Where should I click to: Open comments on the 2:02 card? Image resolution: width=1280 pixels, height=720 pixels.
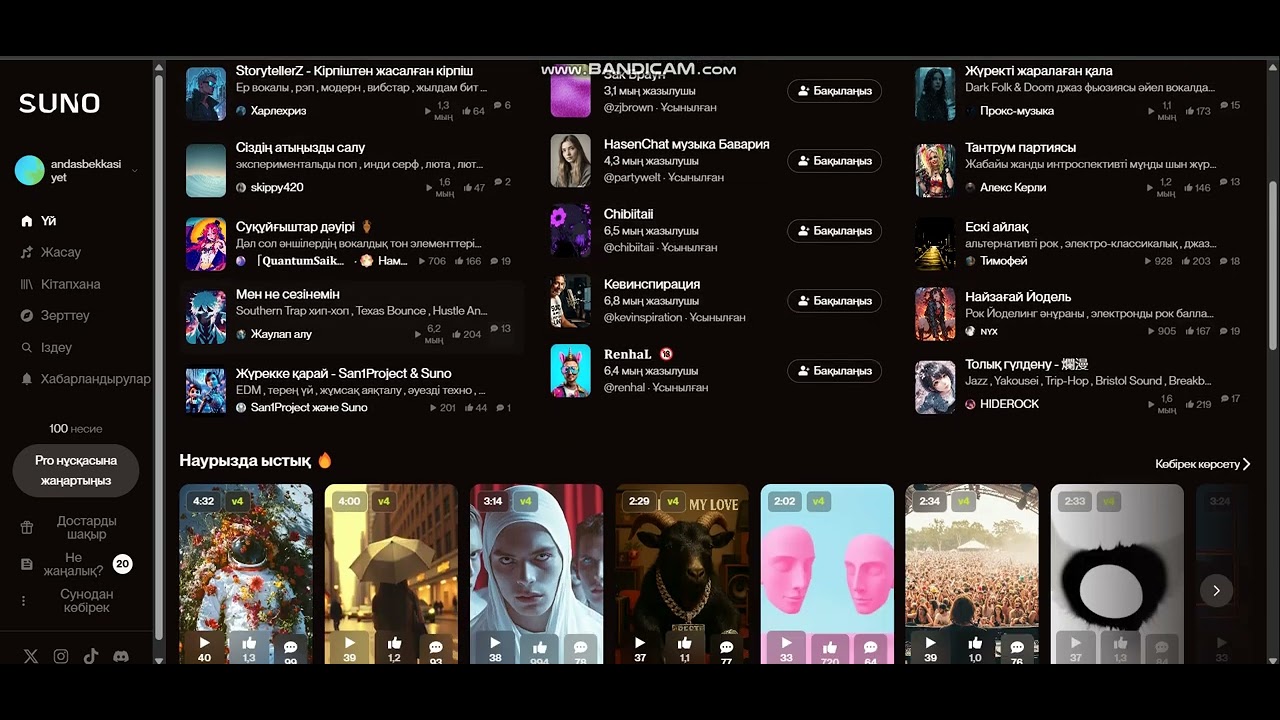click(x=871, y=647)
